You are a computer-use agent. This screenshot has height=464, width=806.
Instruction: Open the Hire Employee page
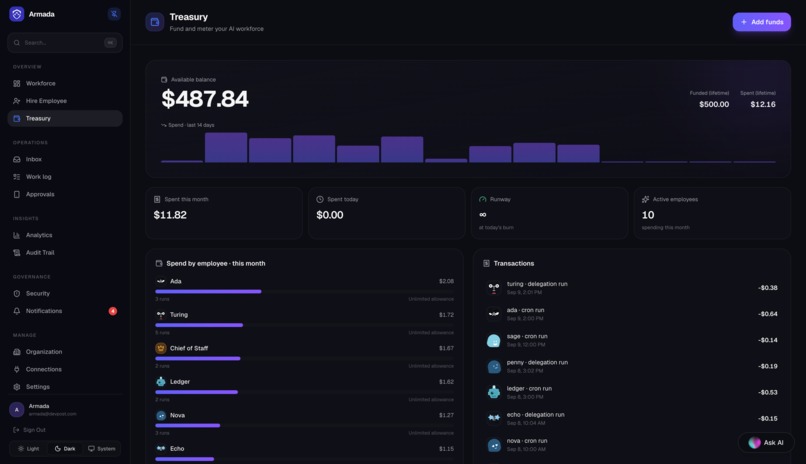[x=65, y=101]
